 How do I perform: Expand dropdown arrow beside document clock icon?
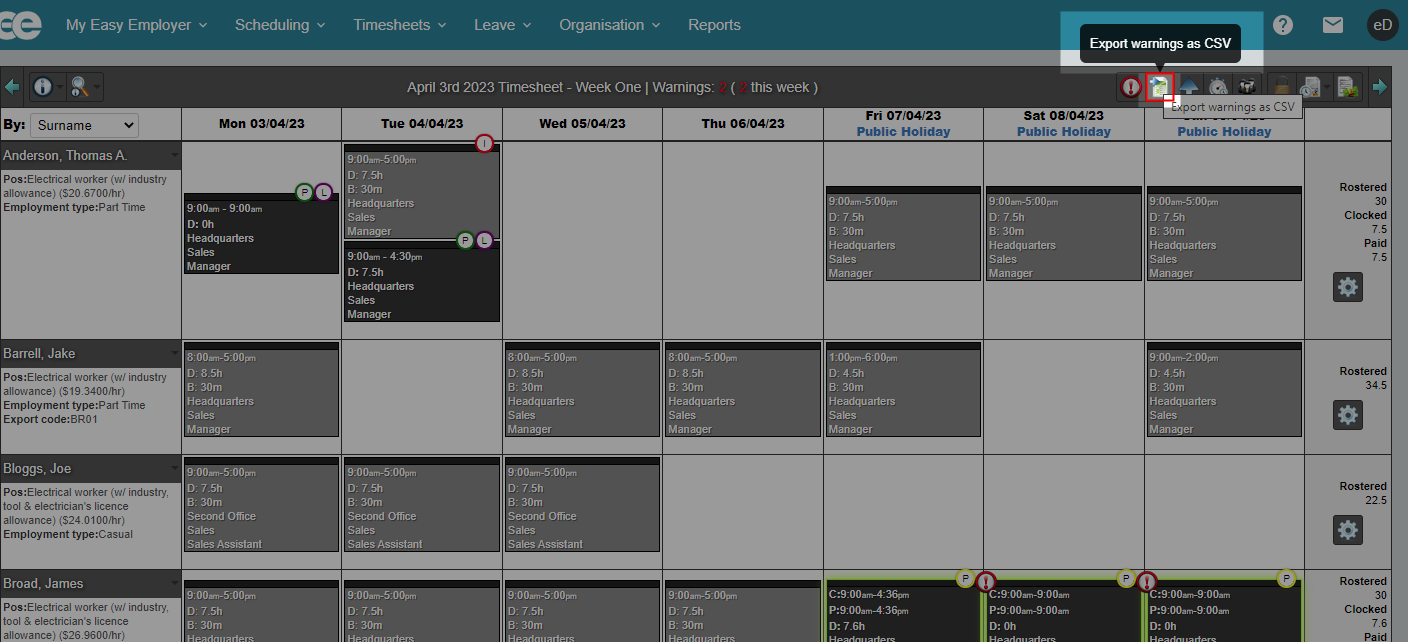click(1327, 88)
